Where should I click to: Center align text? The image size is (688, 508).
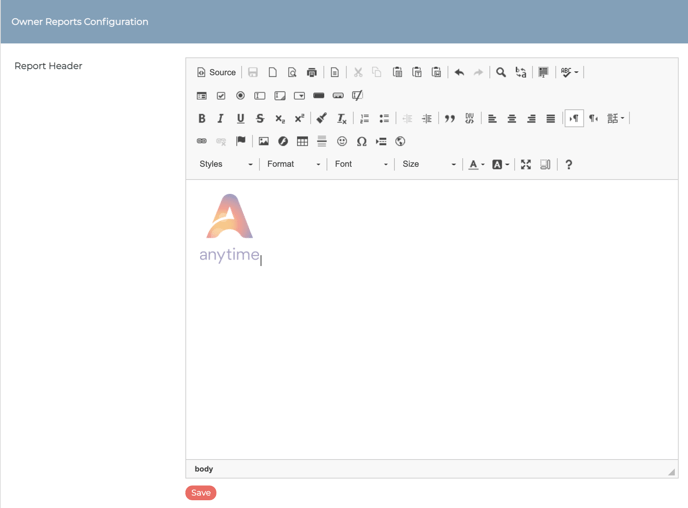click(512, 118)
